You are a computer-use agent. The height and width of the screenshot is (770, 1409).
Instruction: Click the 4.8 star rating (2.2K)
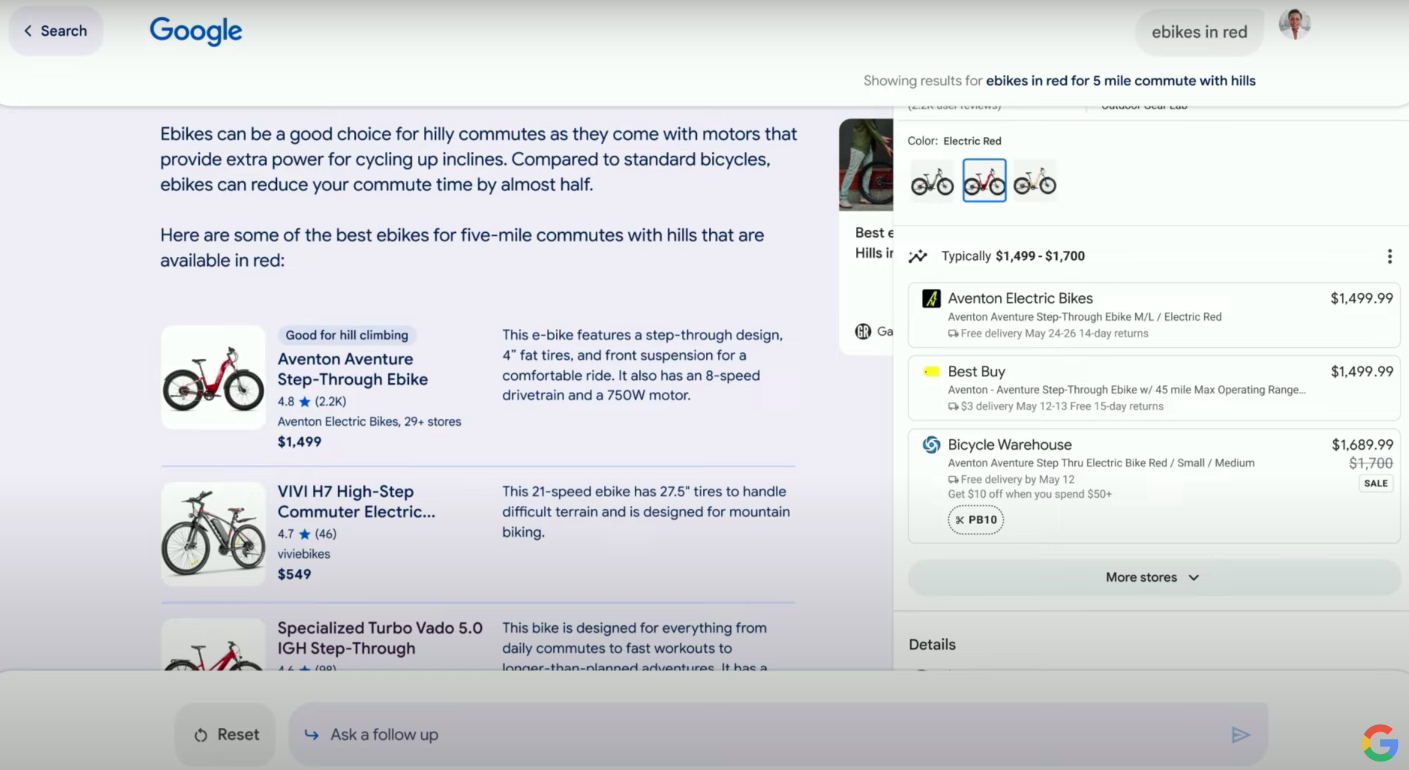pyautogui.click(x=312, y=402)
